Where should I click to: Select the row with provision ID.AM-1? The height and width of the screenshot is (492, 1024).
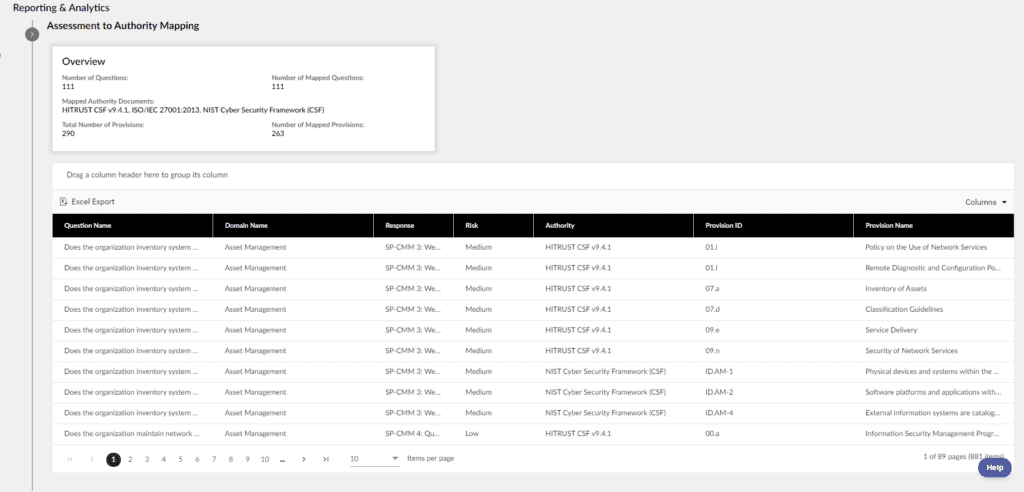[x=719, y=371]
